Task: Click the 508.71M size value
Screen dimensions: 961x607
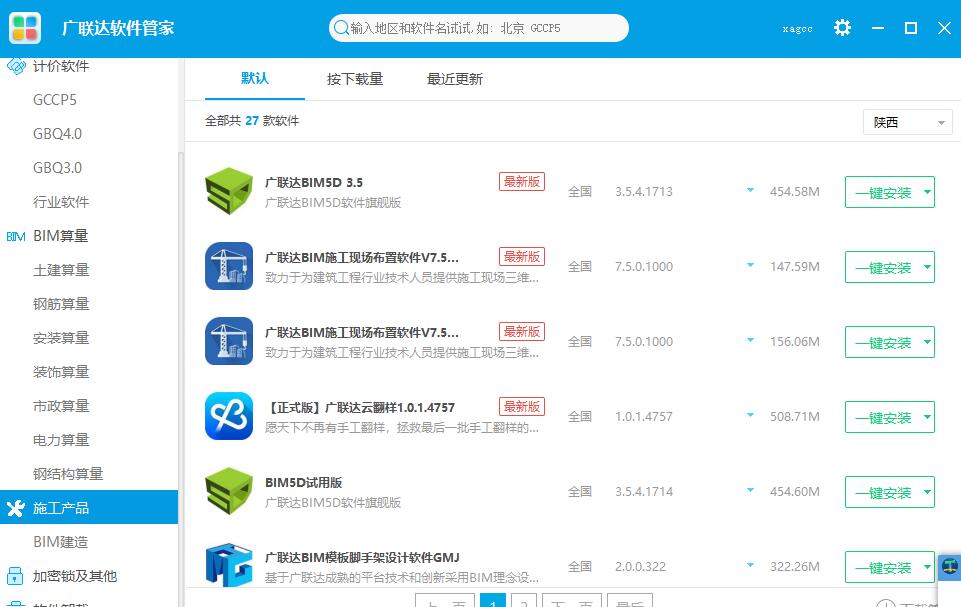Action: 795,417
